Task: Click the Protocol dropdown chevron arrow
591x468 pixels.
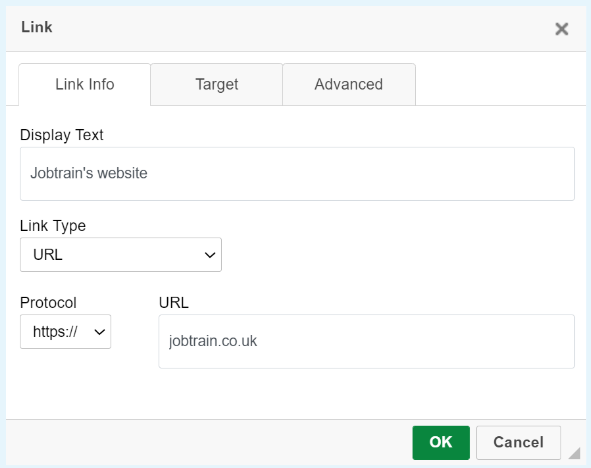Action: point(100,332)
